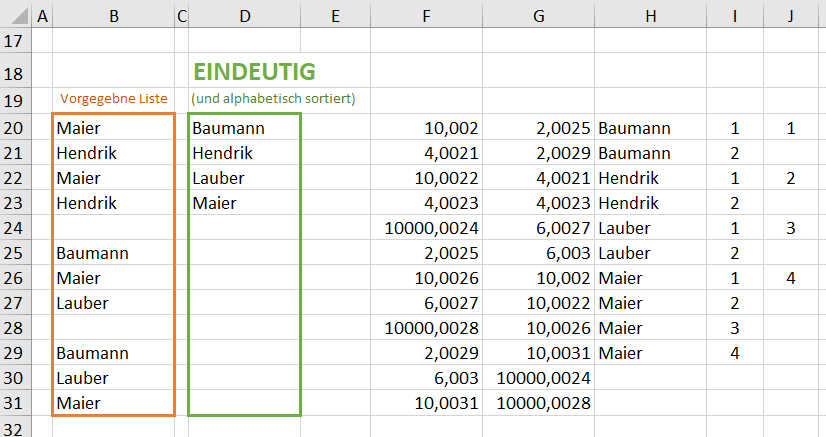Screen dimensions: 826x437
Task: Select Hendrik in green sorted list
Action: (245, 153)
